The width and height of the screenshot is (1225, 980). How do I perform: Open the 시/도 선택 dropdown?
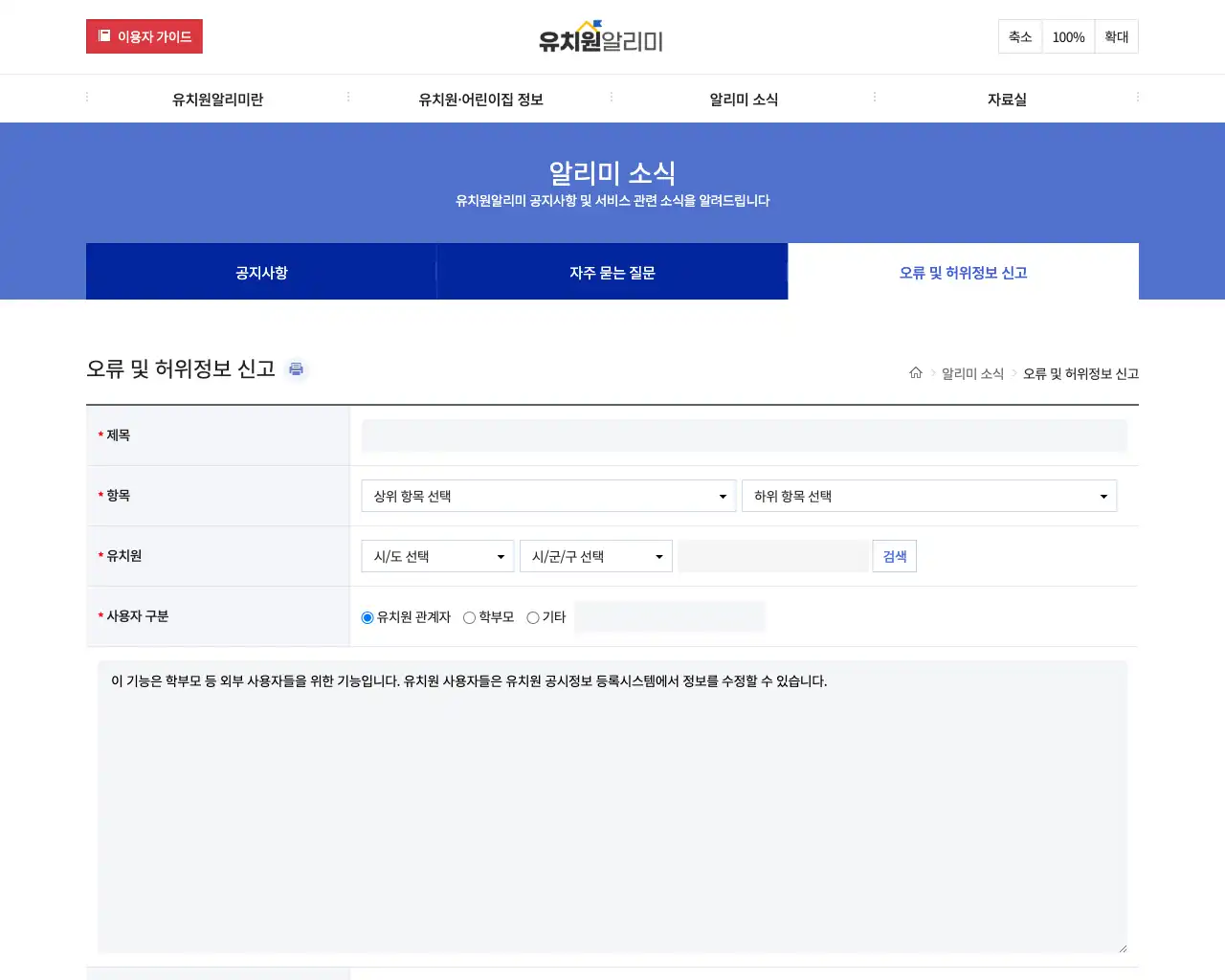pos(437,556)
